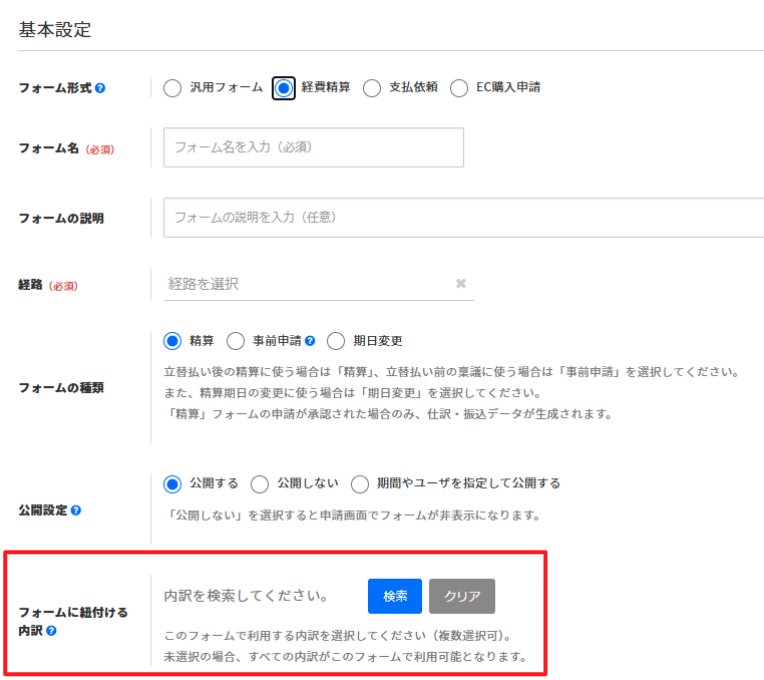Viewport: 764px width, 680px height.
Task: Select the 経費精算 form type
Action: tap(284, 88)
